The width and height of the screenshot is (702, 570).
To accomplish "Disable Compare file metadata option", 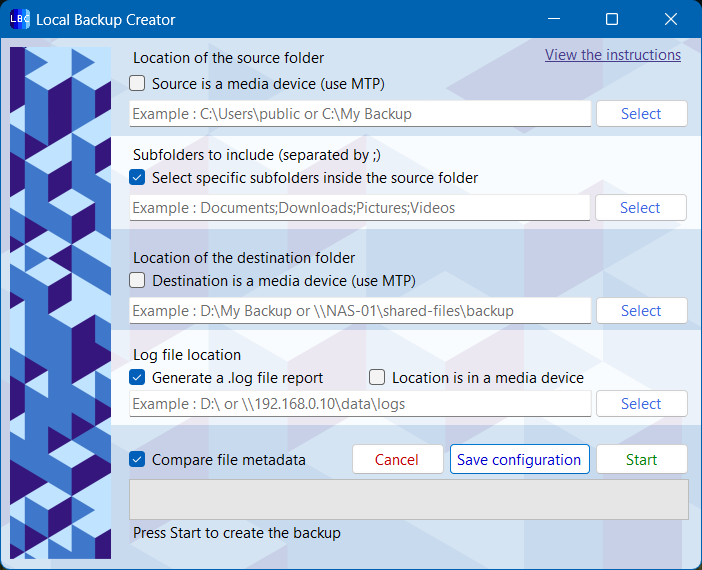I will (x=138, y=460).
